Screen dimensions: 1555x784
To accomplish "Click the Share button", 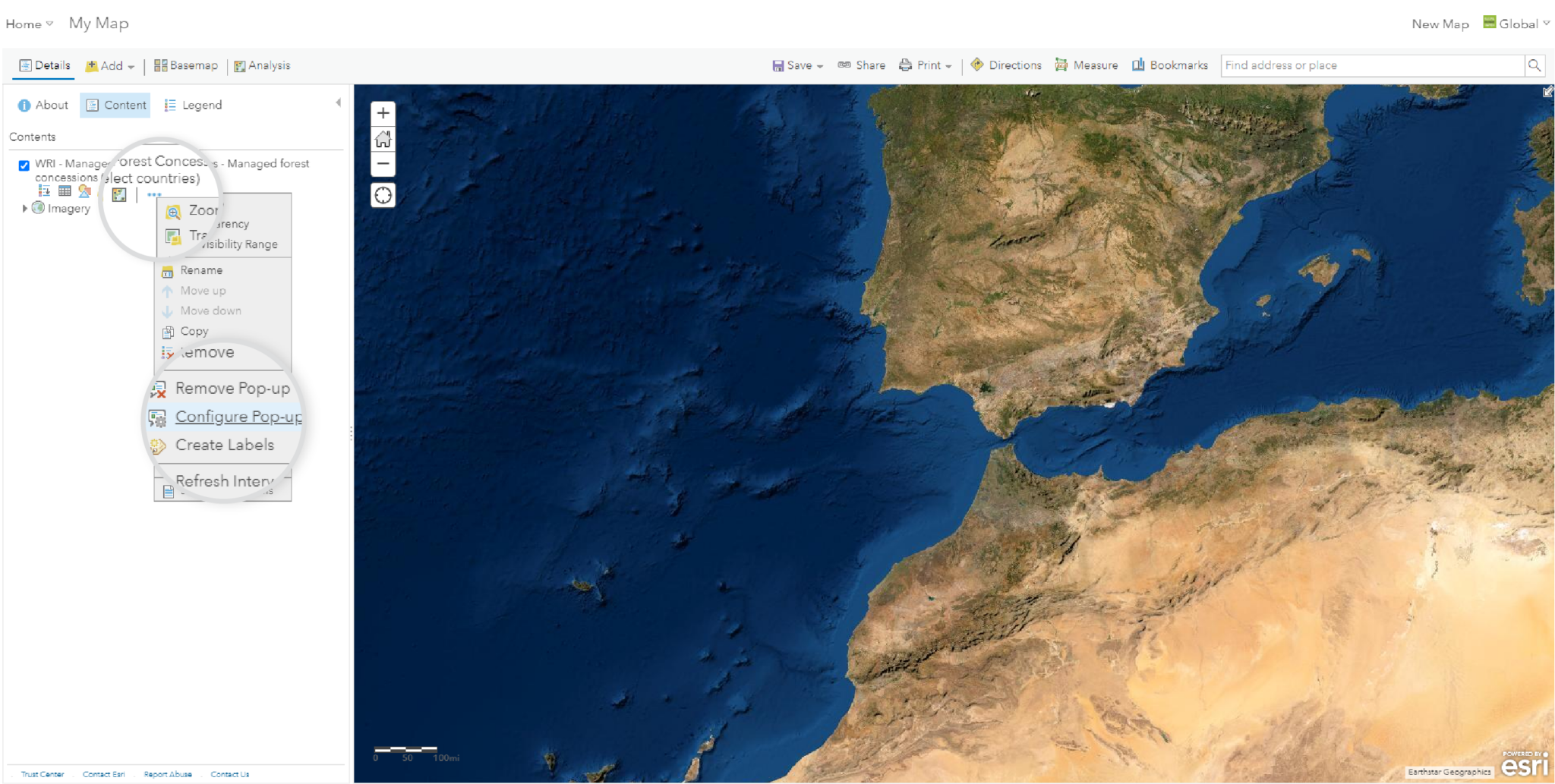I will click(862, 66).
